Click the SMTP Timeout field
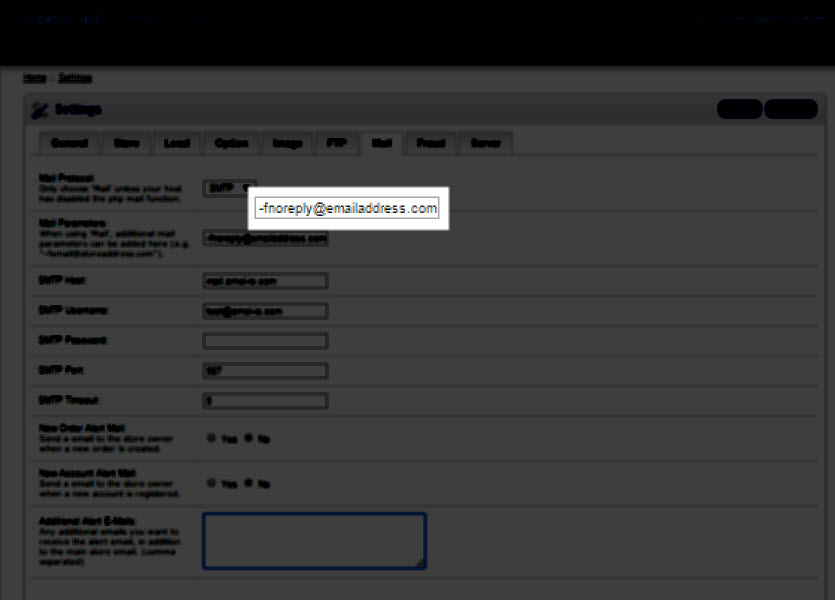Screen dimensions: 835x600 pyautogui.click(x=265, y=400)
